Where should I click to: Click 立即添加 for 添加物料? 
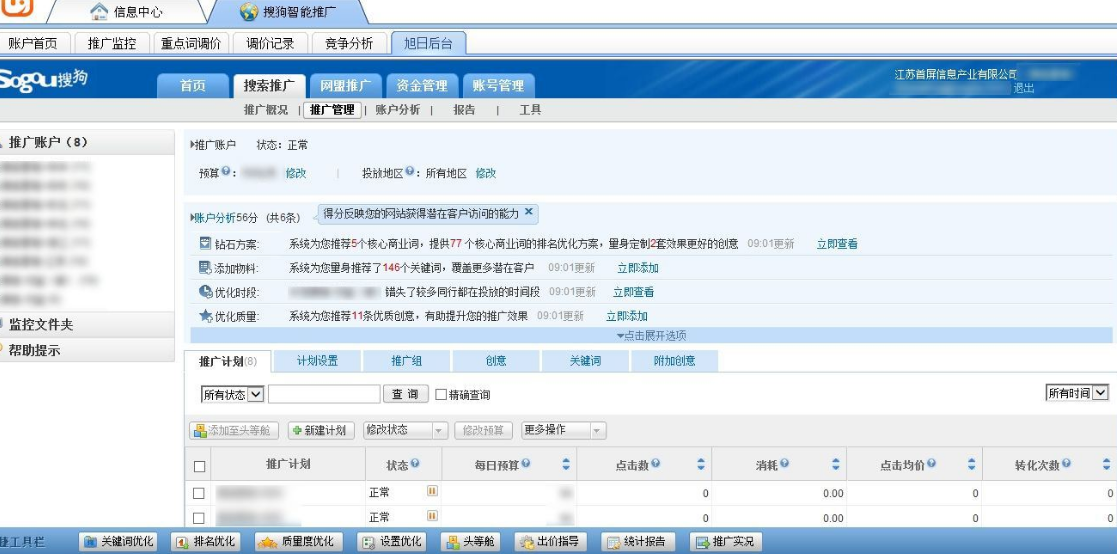click(638, 268)
